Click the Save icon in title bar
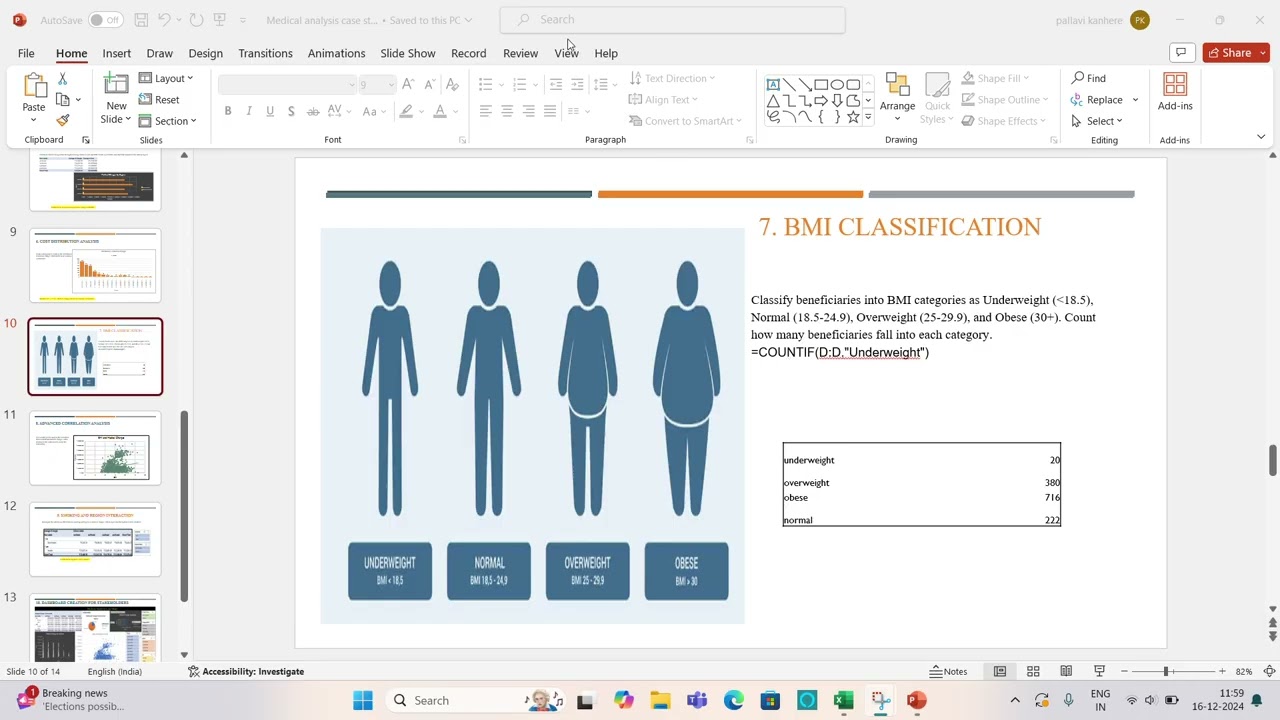The height and width of the screenshot is (720, 1280). point(141,20)
